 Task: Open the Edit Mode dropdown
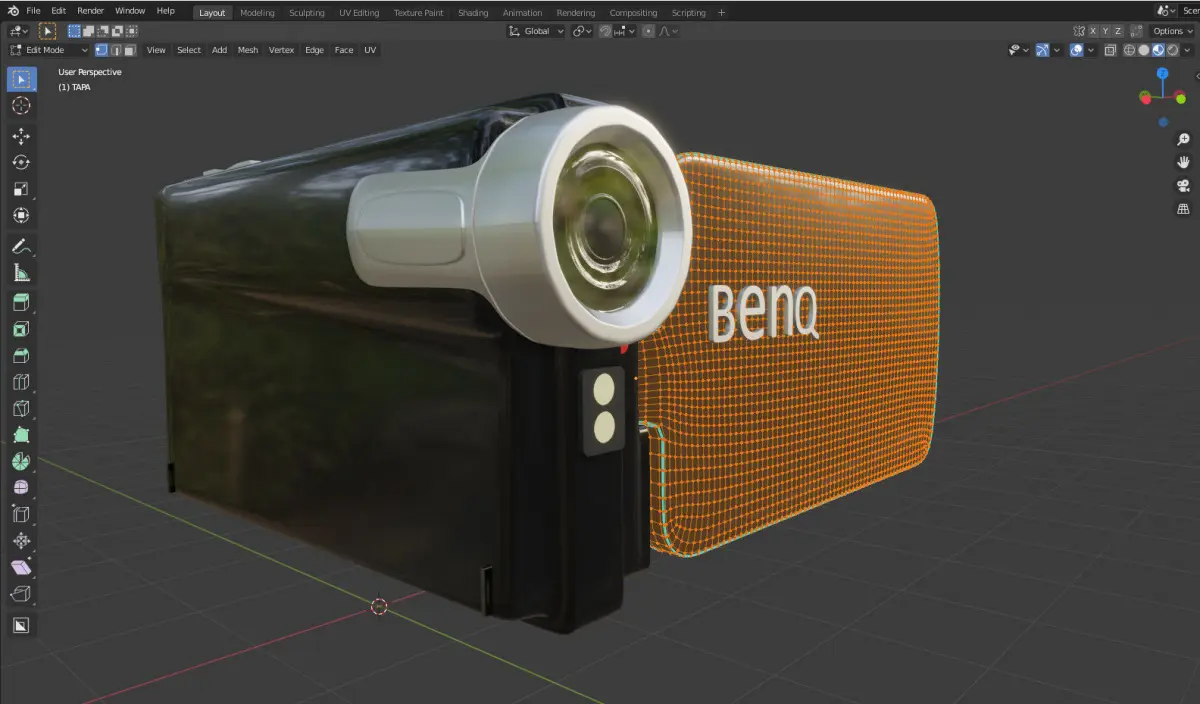[x=49, y=50]
